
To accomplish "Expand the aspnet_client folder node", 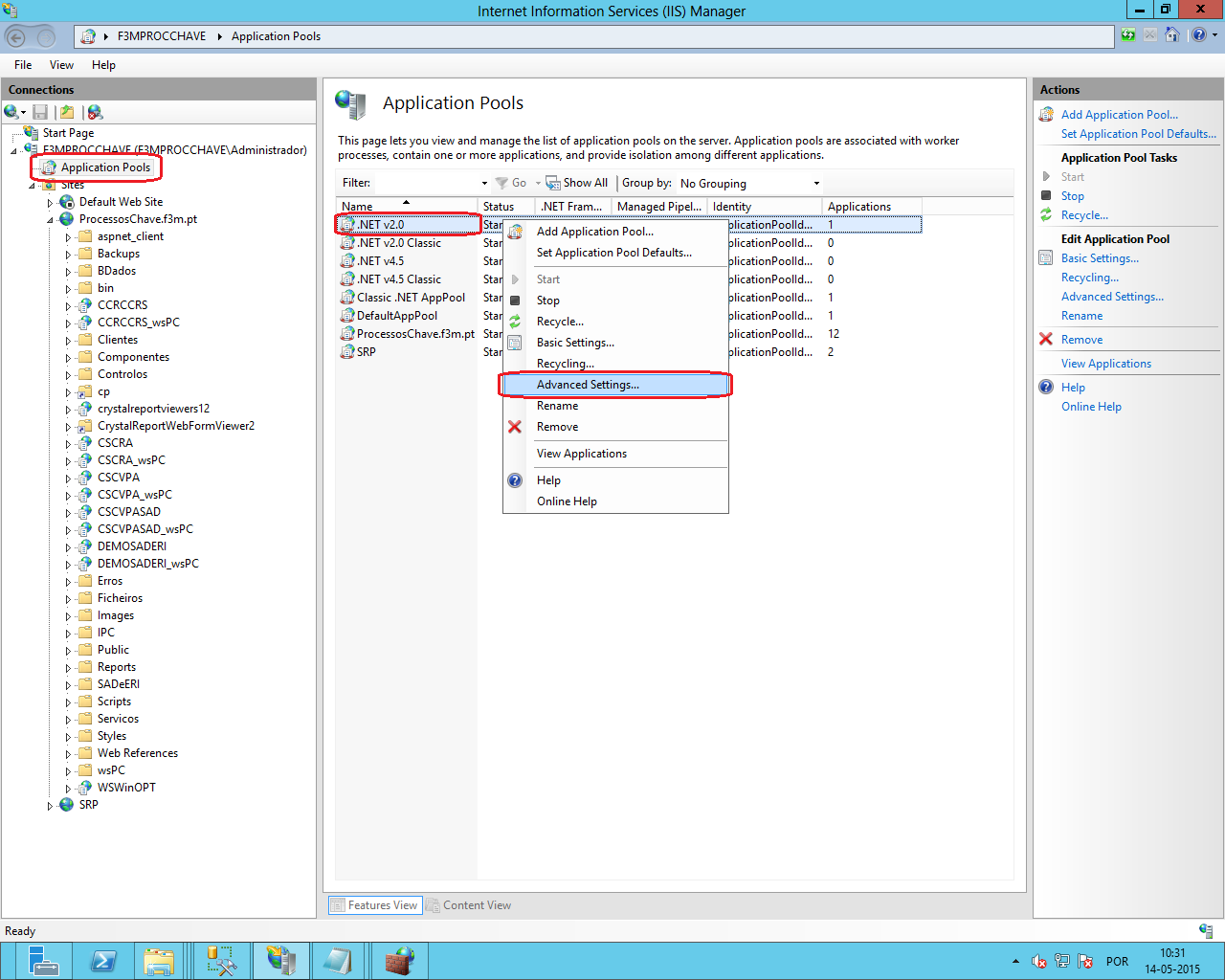I will [x=68, y=236].
